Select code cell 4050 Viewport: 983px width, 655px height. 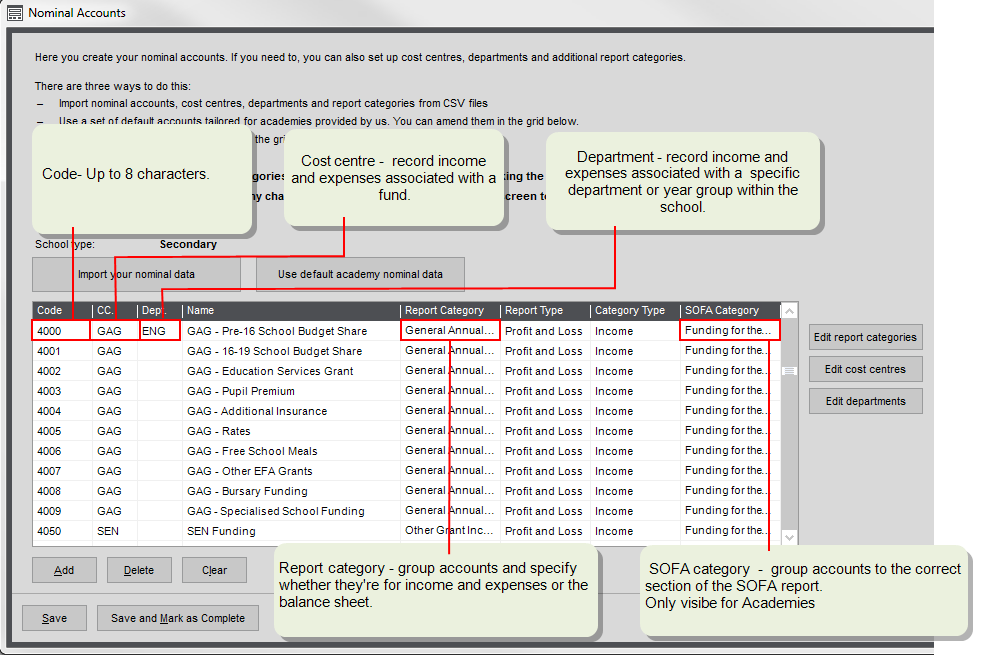pyautogui.click(x=61, y=532)
